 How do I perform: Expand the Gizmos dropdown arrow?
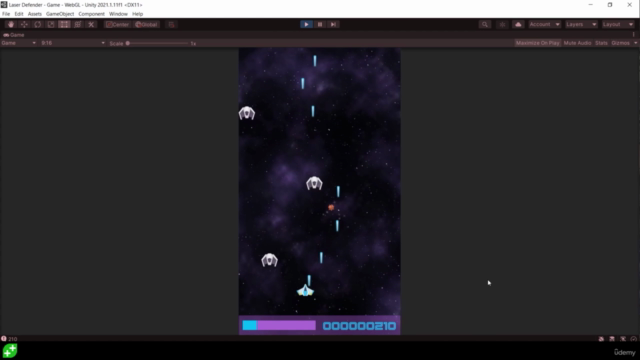tap(636, 43)
